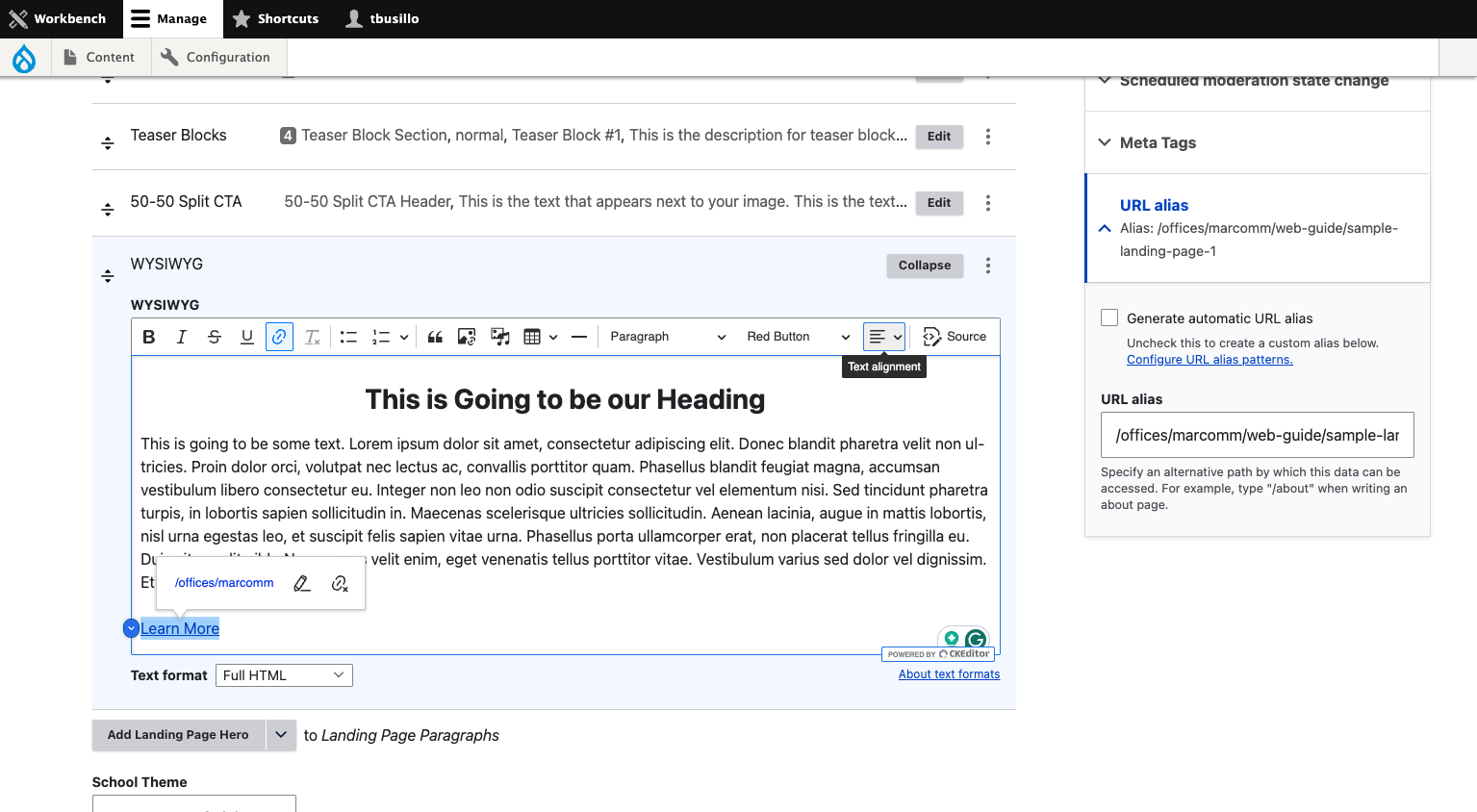Insert a numbered list
The image size is (1477, 812).
[x=381, y=337]
